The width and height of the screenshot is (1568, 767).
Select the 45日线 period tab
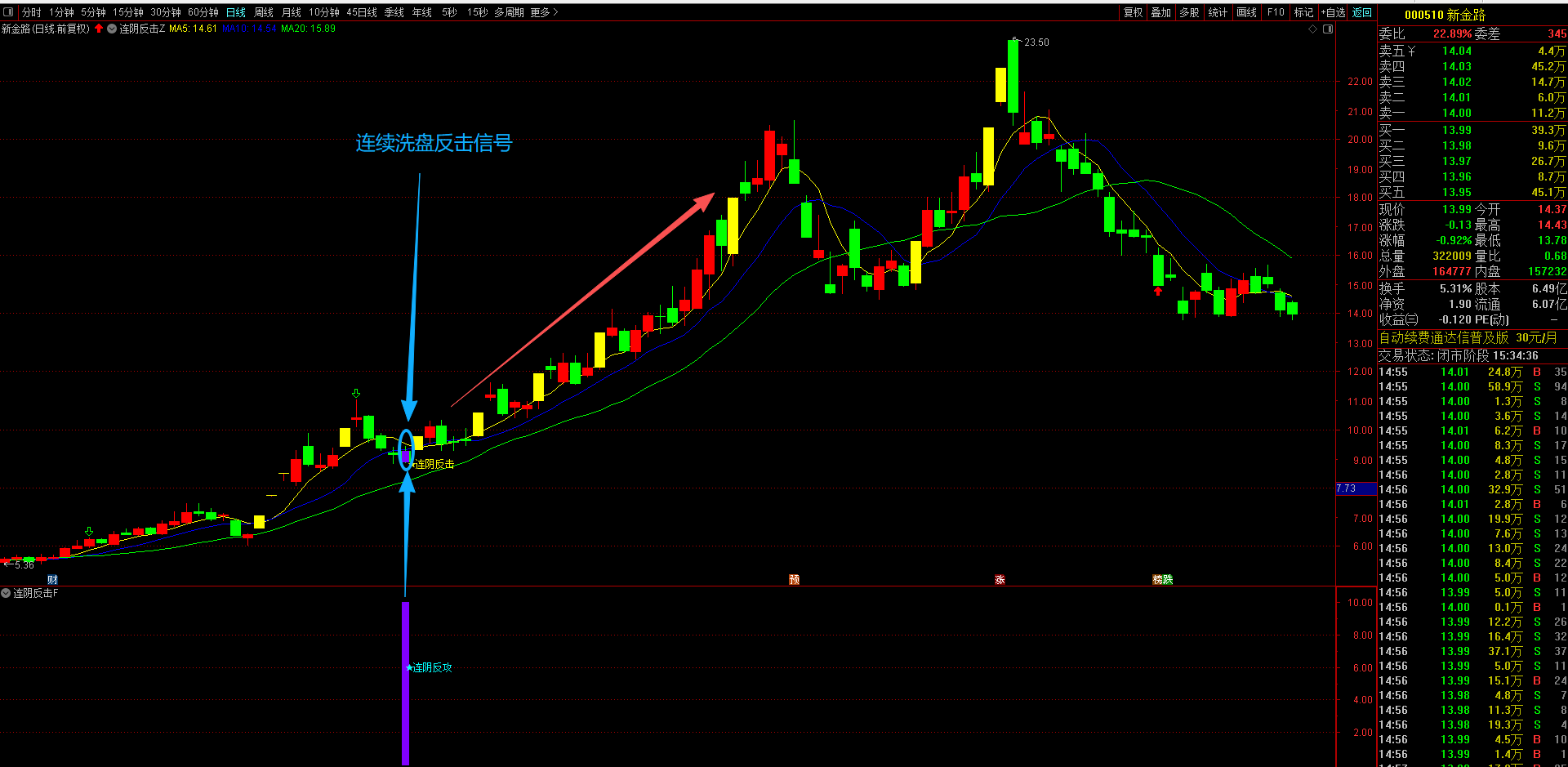click(362, 12)
